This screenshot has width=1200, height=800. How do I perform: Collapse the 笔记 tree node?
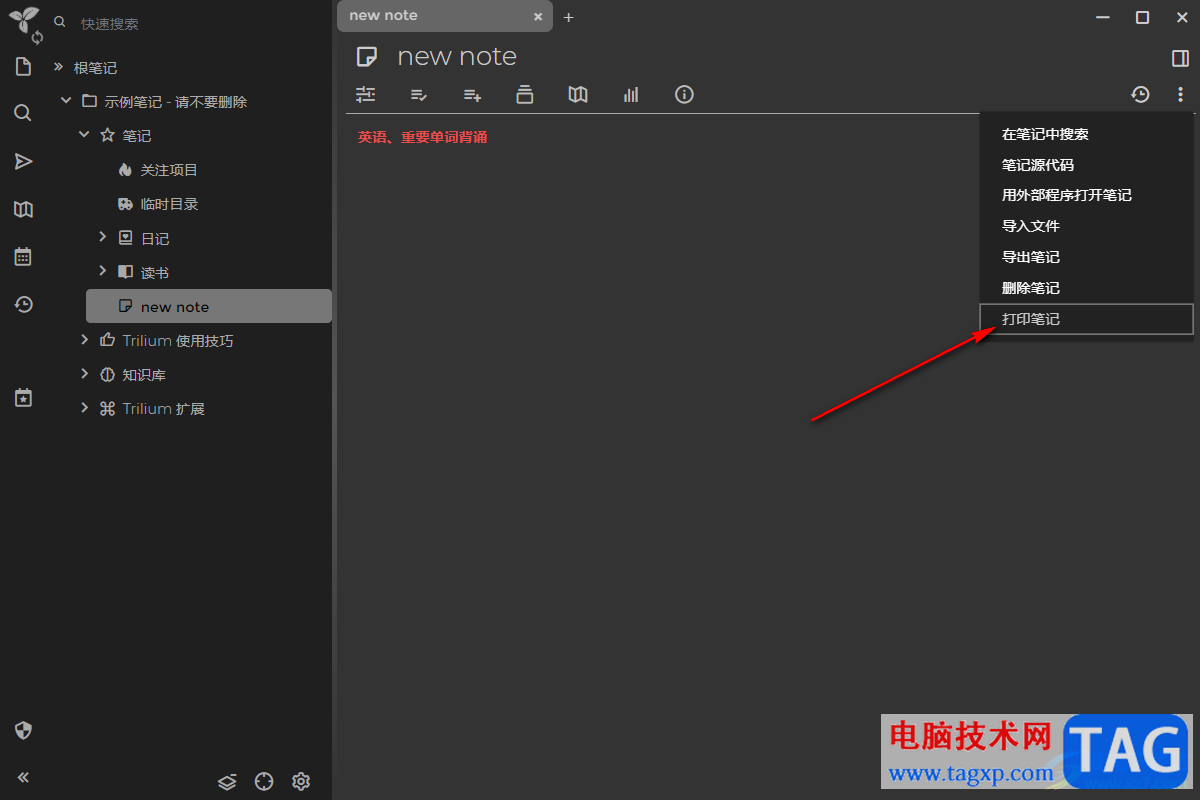[x=84, y=135]
